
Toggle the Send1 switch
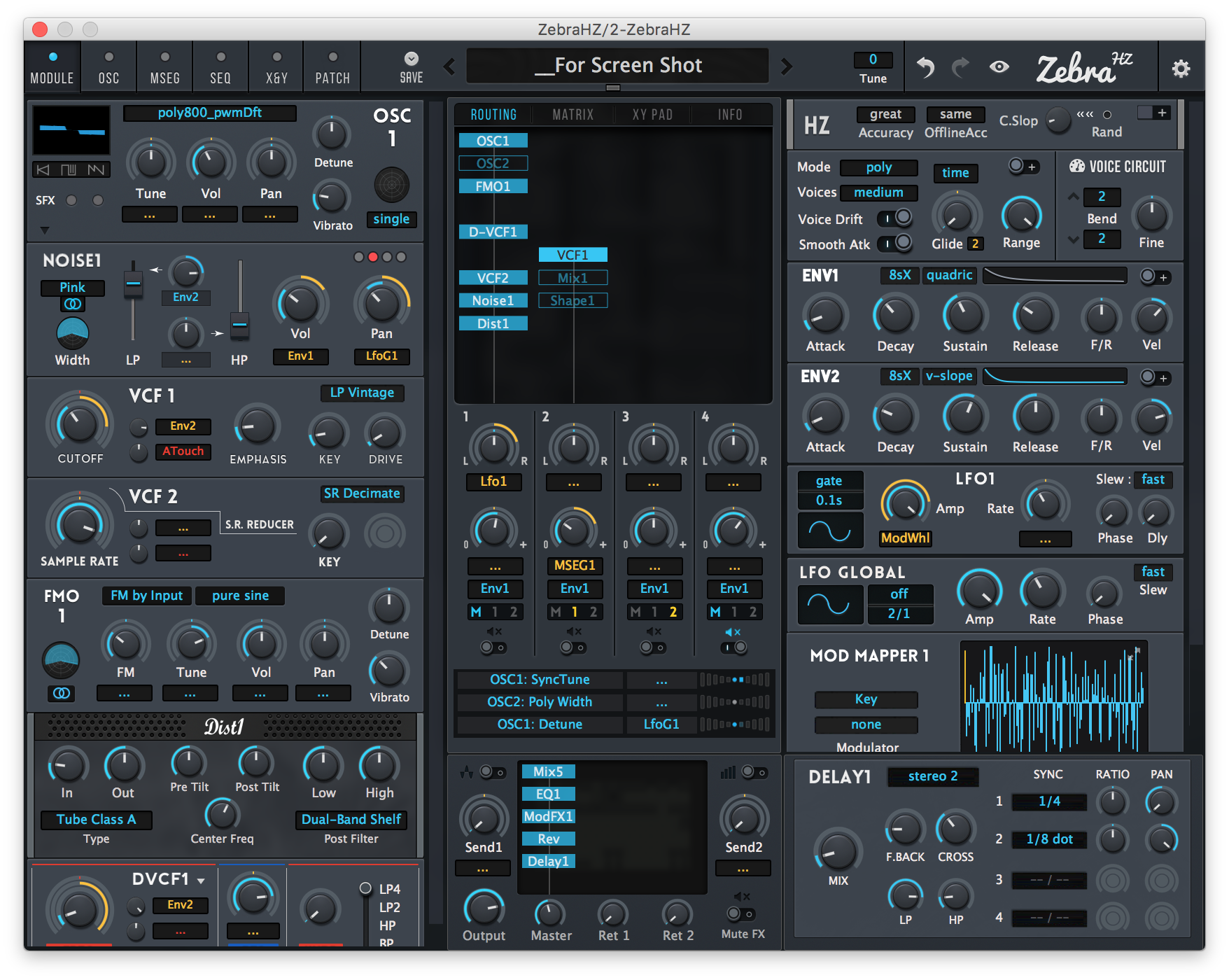pyautogui.click(x=493, y=773)
